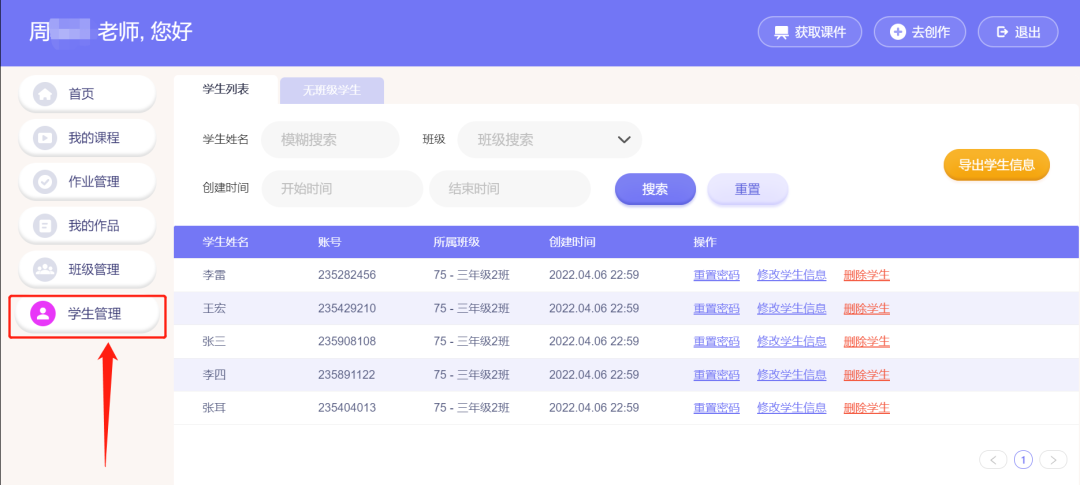Click the home icon beside 首页
The image size is (1080, 485).
45,94
